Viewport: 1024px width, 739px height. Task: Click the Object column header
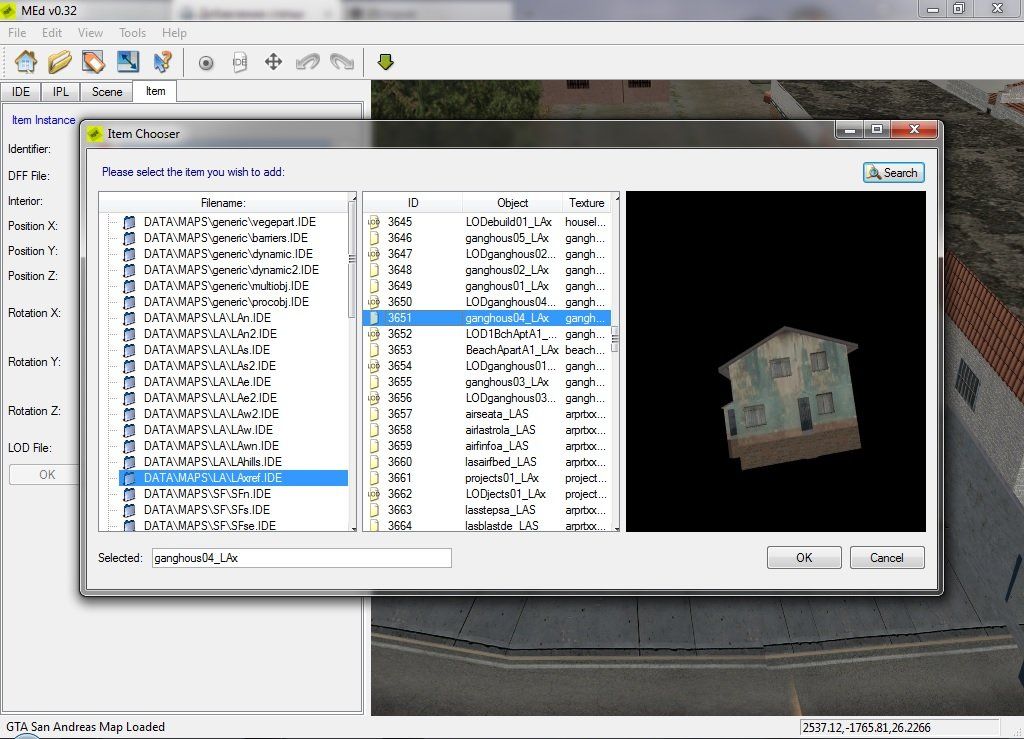[x=512, y=203]
